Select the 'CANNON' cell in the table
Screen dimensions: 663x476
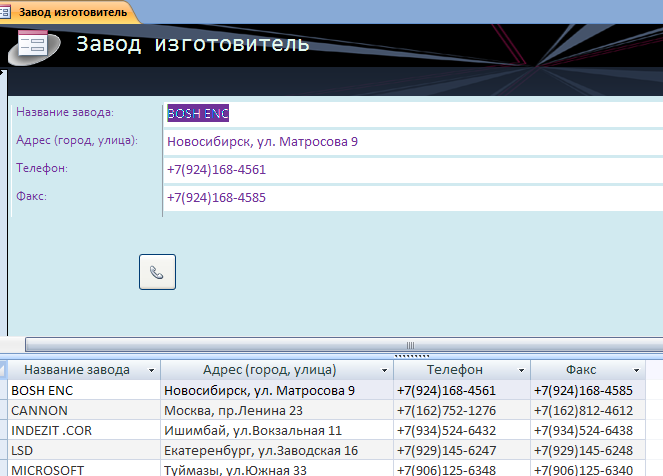tap(84, 410)
